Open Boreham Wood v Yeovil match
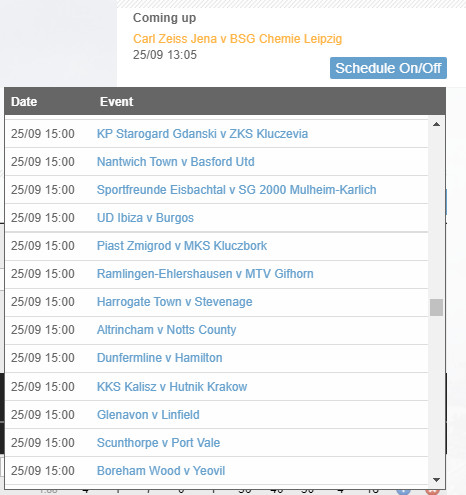This screenshot has width=466, height=495. click(161, 471)
